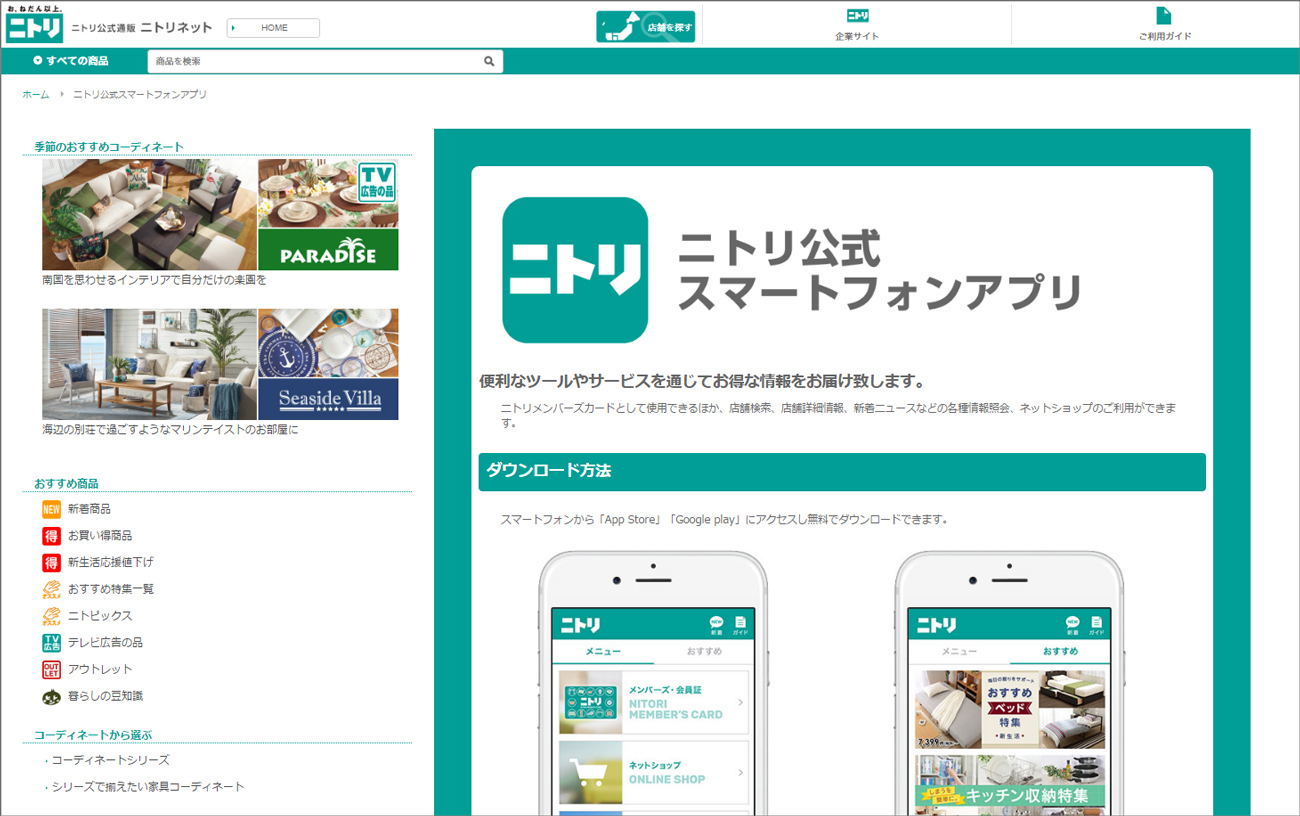Expand the すべての商品 menu
Image resolution: width=1300 pixels, height=816 pixels.
point(71,61)
